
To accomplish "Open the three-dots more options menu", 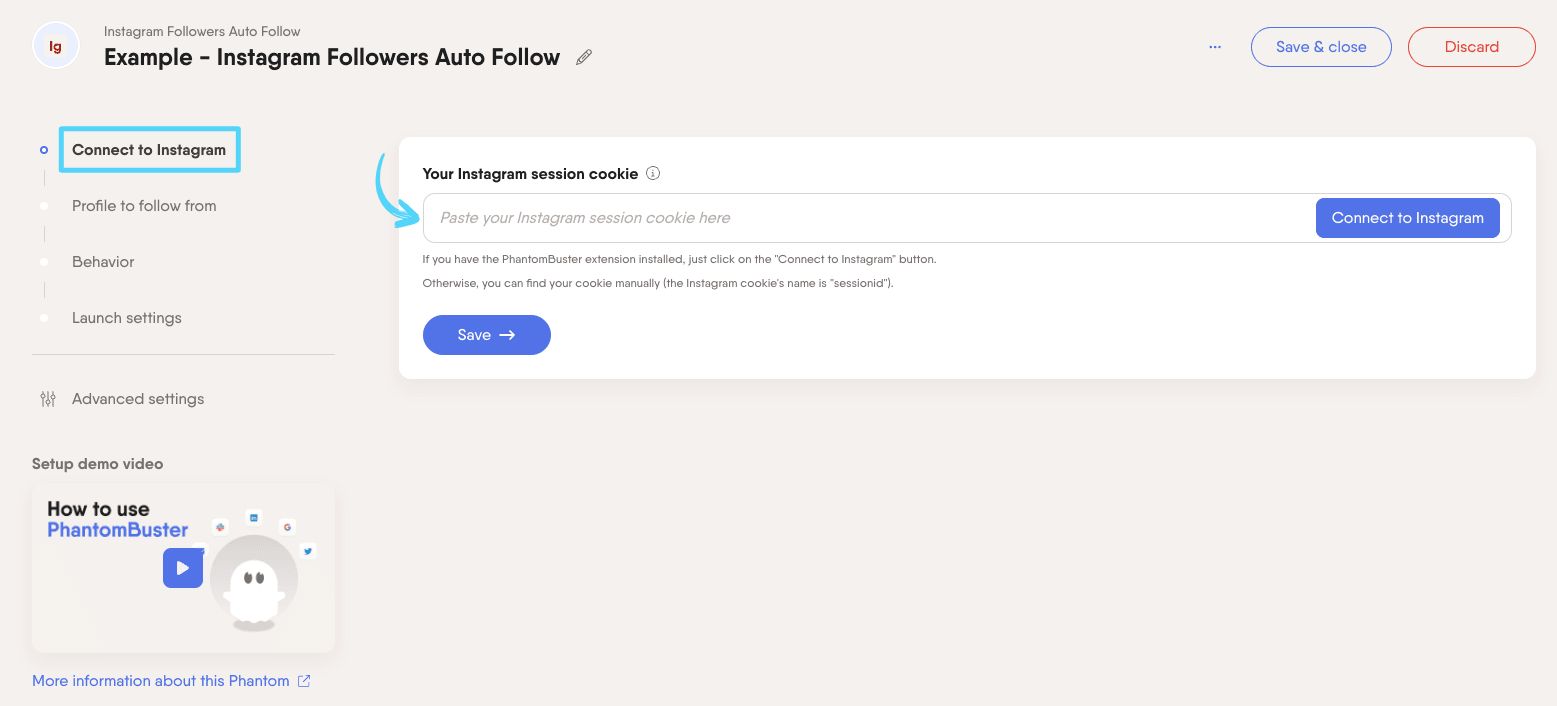I will (x=1215, y=47).
